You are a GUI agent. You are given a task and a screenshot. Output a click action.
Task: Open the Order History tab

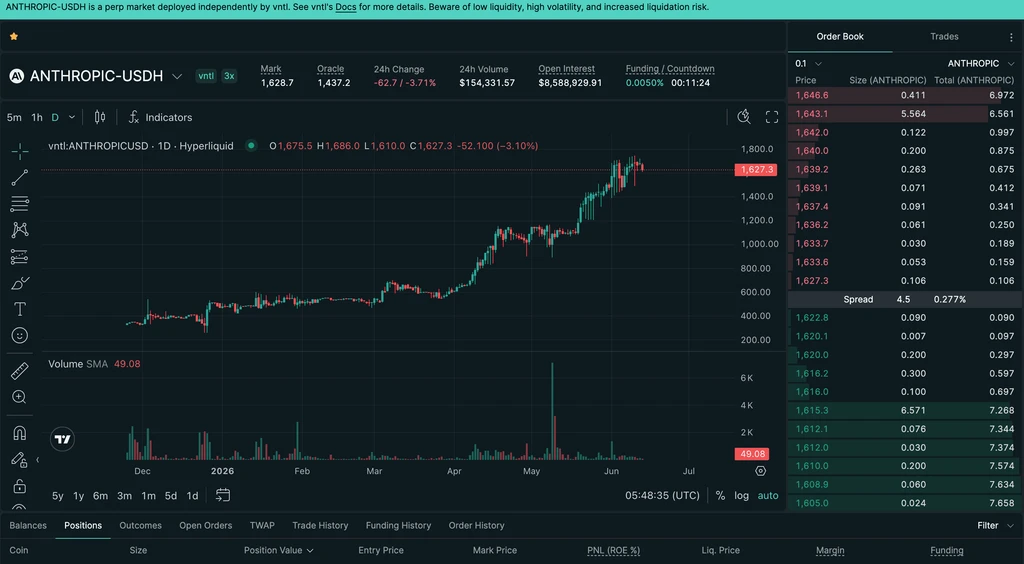click(x=477, y=525)
